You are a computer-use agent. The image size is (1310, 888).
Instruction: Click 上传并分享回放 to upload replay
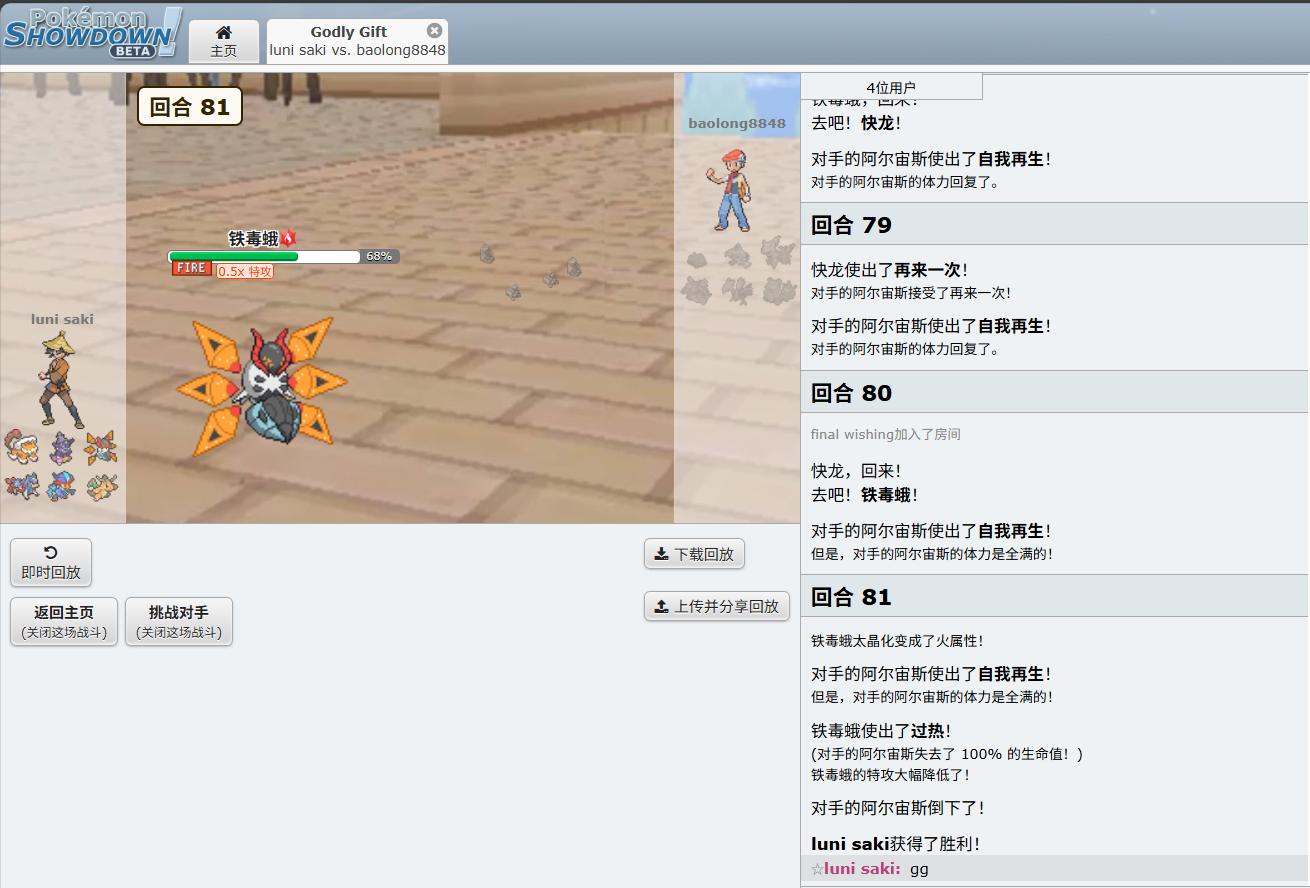[x=717, y=606]
